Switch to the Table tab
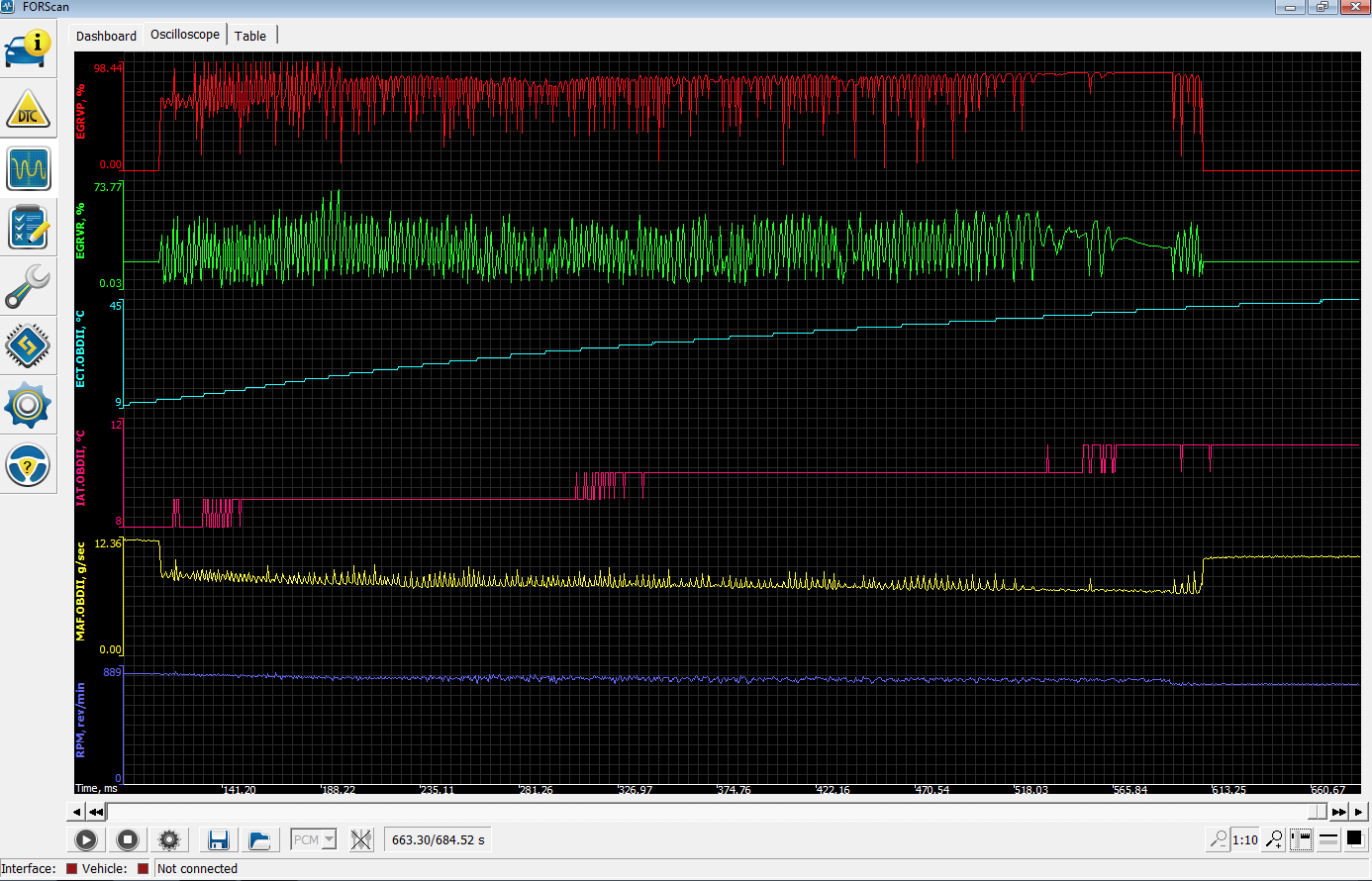 [250, 36]
